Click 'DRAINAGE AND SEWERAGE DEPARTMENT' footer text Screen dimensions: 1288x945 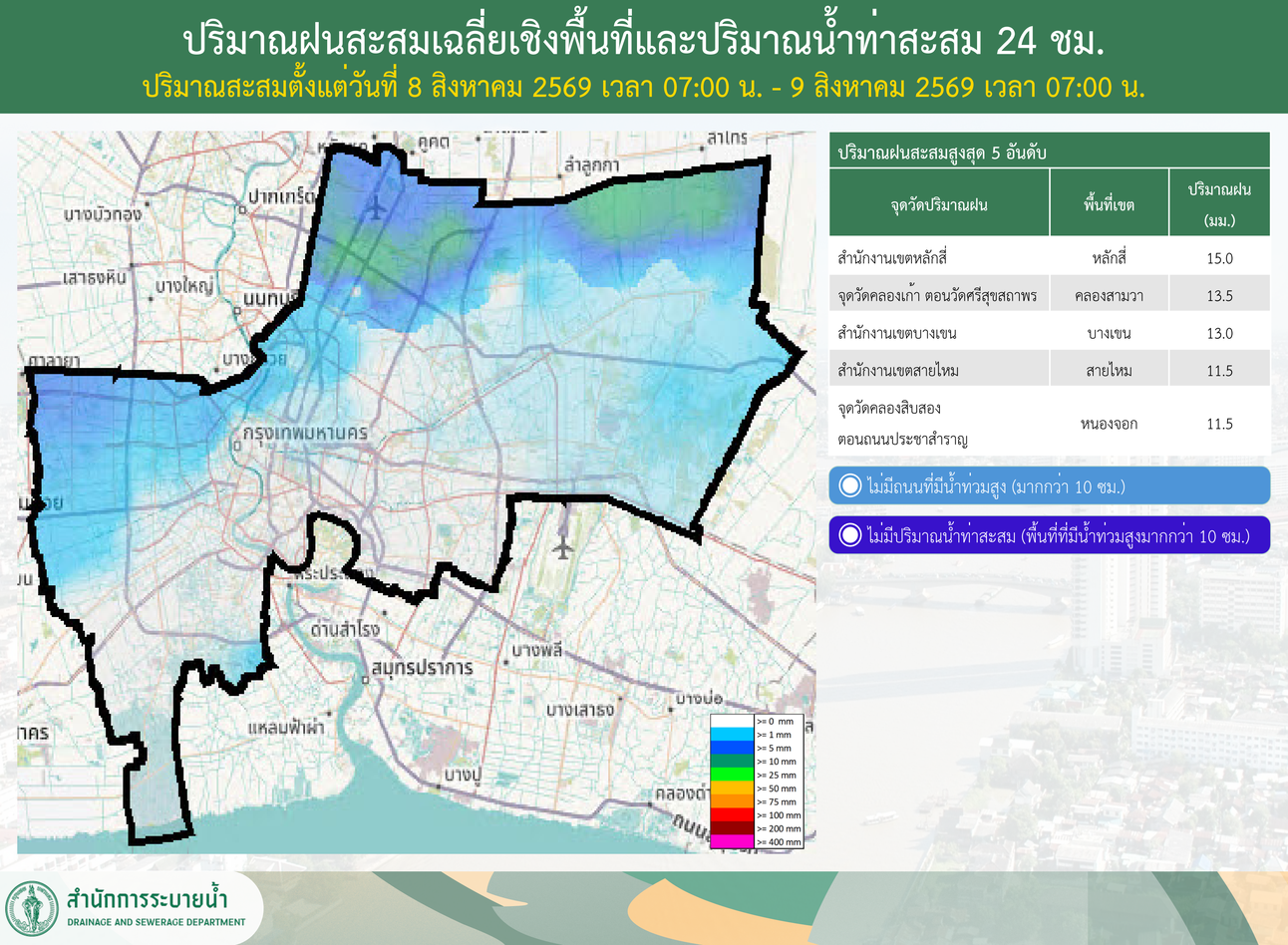157,922
